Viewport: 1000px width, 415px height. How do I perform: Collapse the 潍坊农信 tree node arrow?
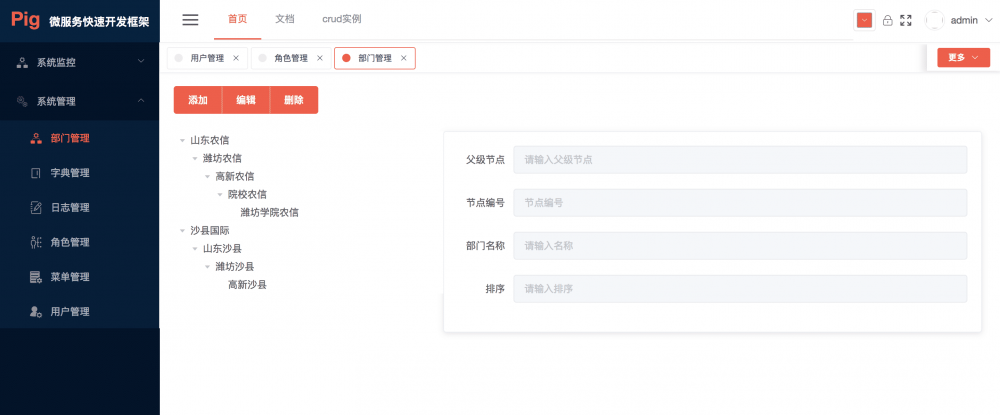(195, 158)
